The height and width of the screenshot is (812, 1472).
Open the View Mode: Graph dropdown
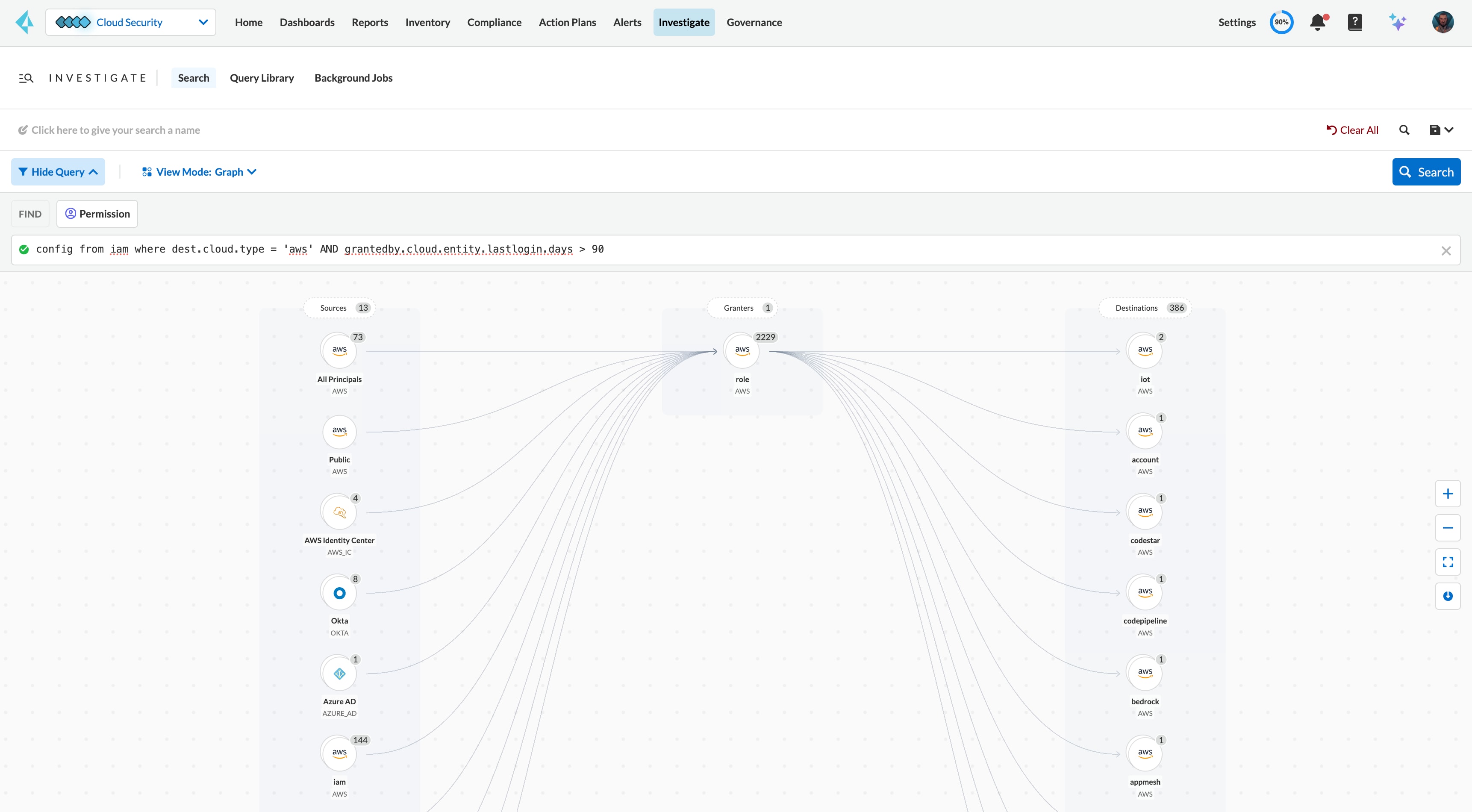tap(199, 172)
